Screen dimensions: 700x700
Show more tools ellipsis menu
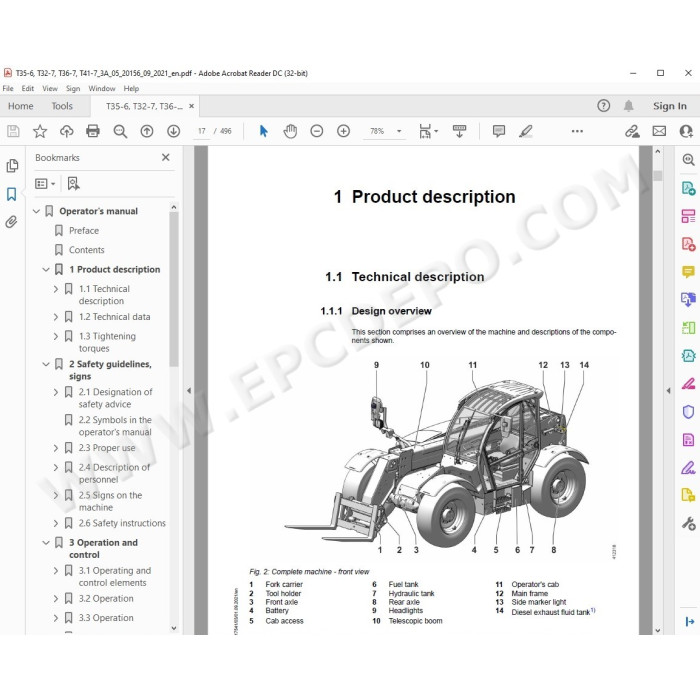[x=577, y=131]
